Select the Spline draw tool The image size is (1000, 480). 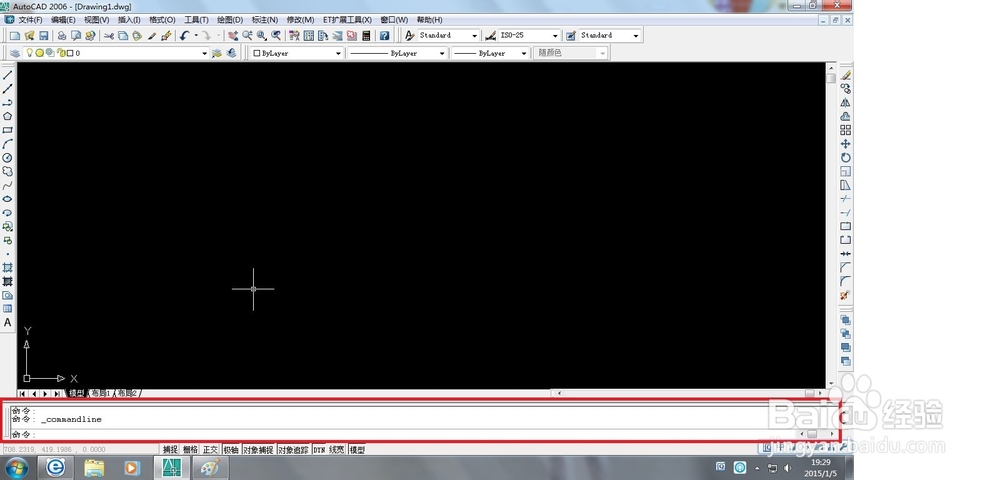[8, 185]
